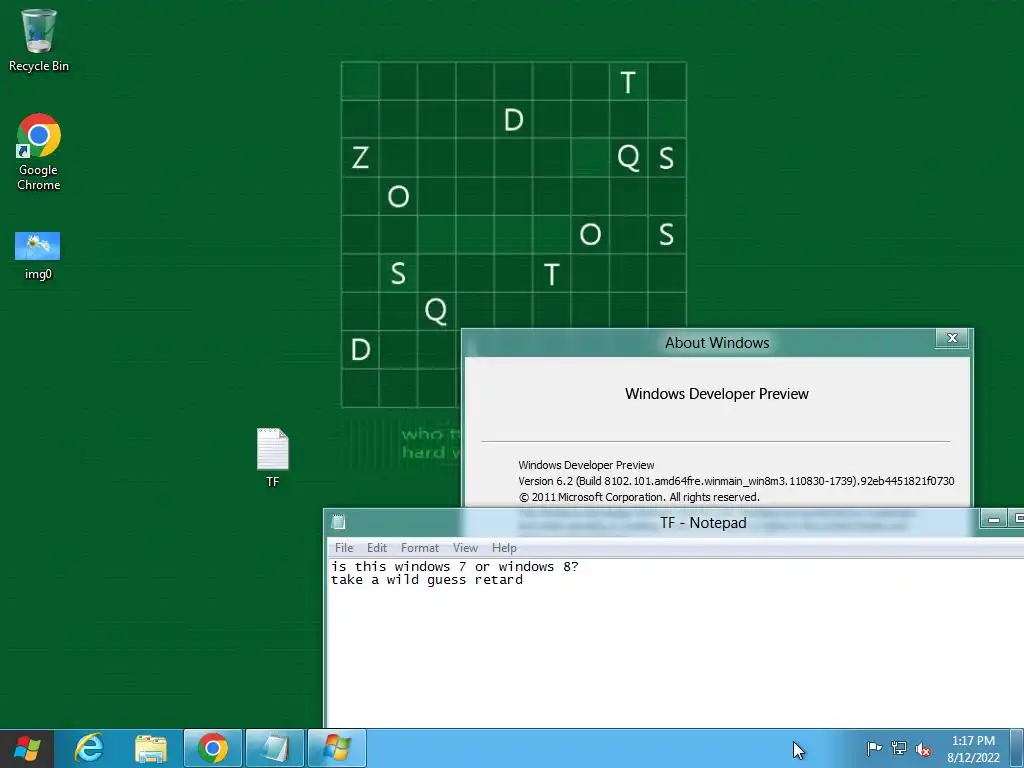Click the Version 6.2 build line
Image resolution: width=1024 pixels, height=768 pixels.
click(736, 481)
